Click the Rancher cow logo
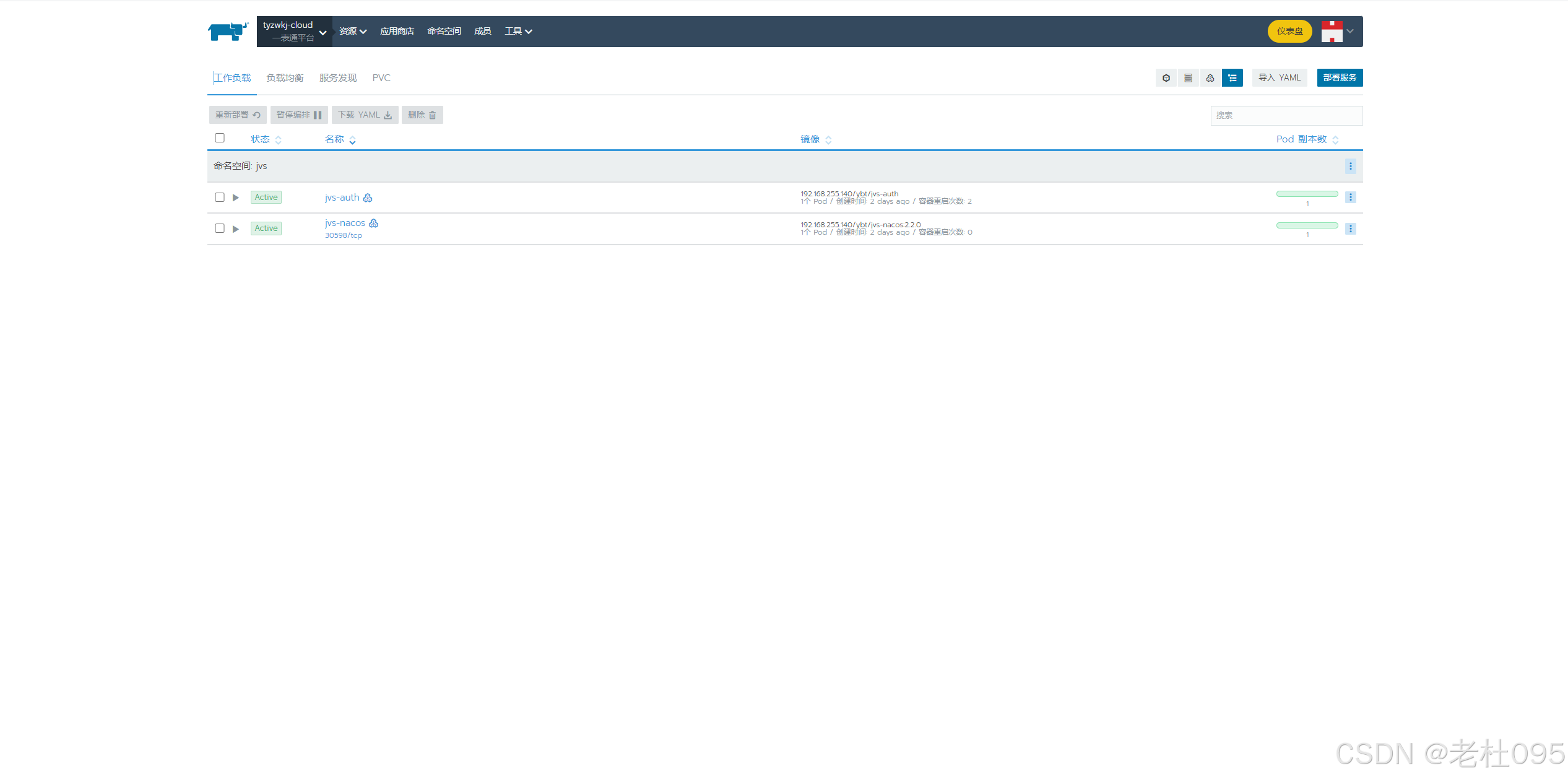The width and height of the screenshot is (1568, 779). [x=228, y=31]
